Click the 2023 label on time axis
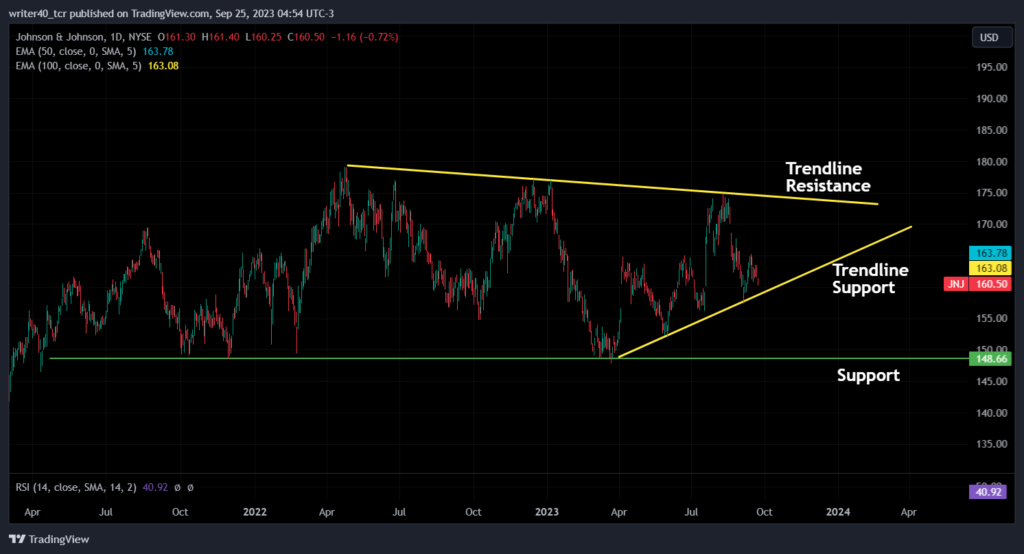The height and width of the screenshot is (554, 1024). [547, 512]
